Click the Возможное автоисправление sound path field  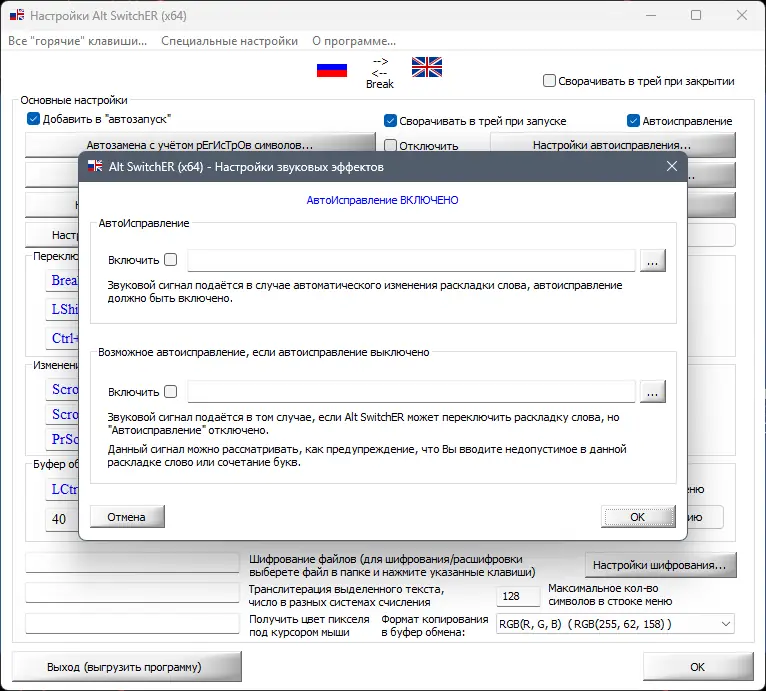coord(411,392)
